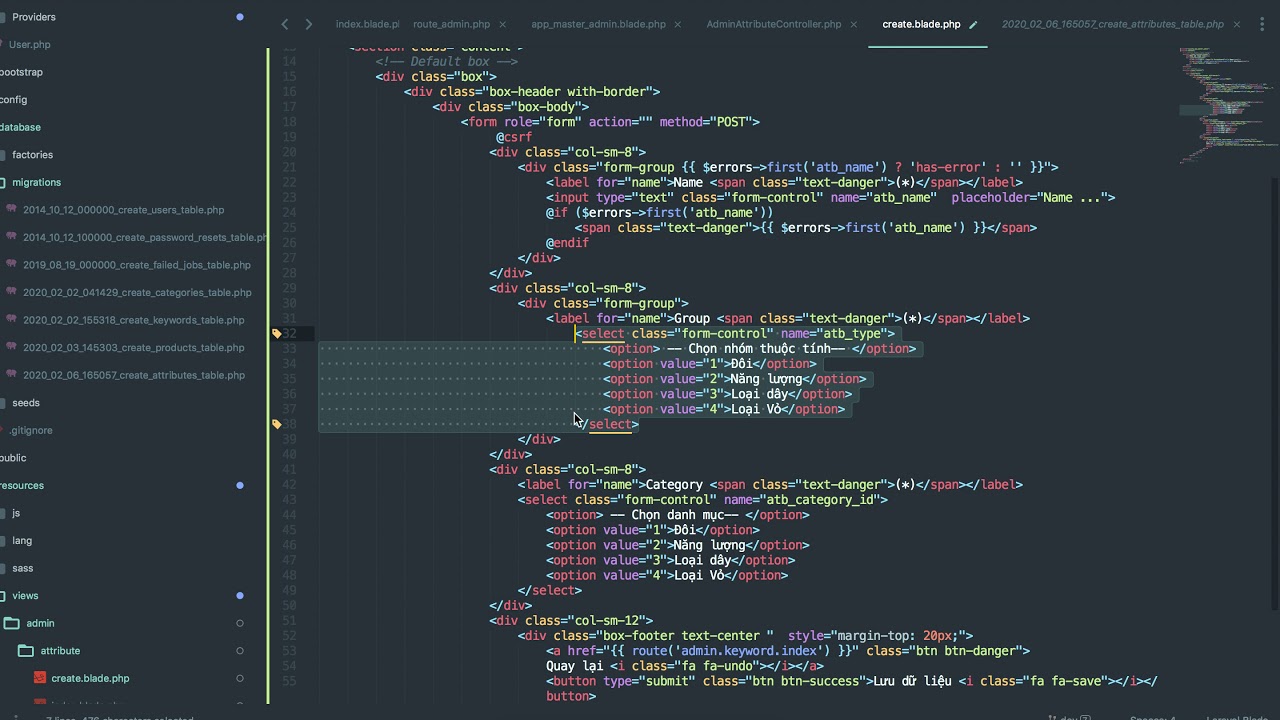Viewport: 1280px width, 720px height.
Task: Switch to the index.blade.php tab
Action: [367, 24]
